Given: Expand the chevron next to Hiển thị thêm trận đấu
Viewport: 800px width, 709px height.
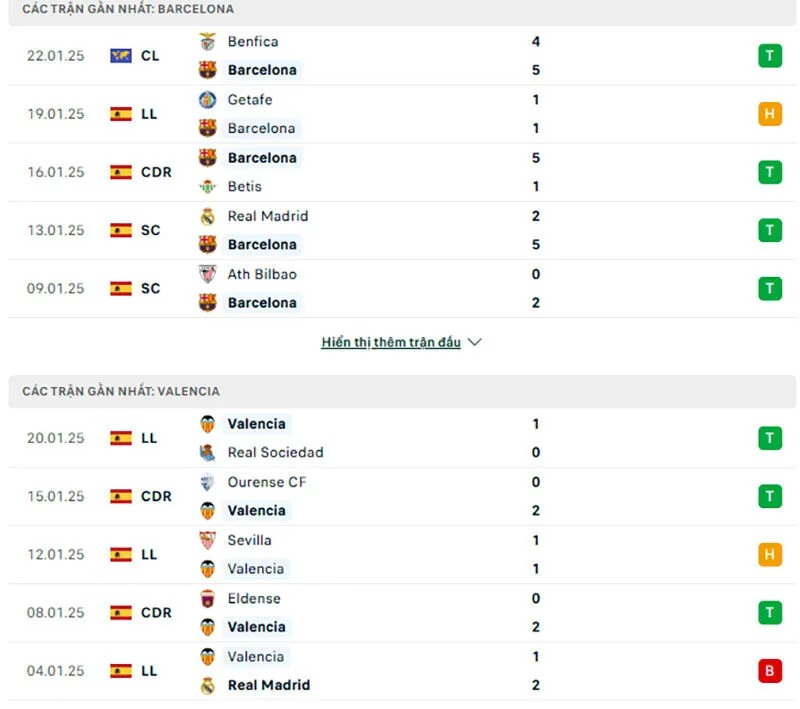Looking at the screenshot, I should tap(474, 341).
